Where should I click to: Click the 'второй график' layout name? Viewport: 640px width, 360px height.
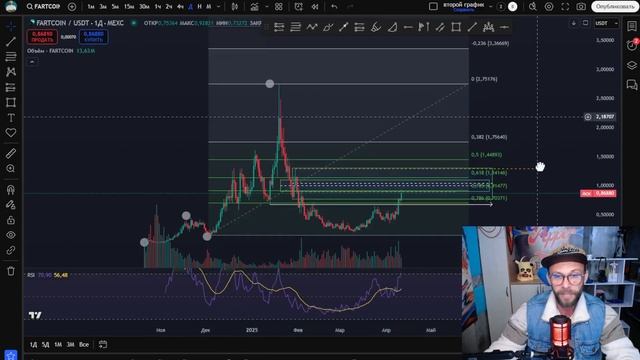click(x=464, y=5)
